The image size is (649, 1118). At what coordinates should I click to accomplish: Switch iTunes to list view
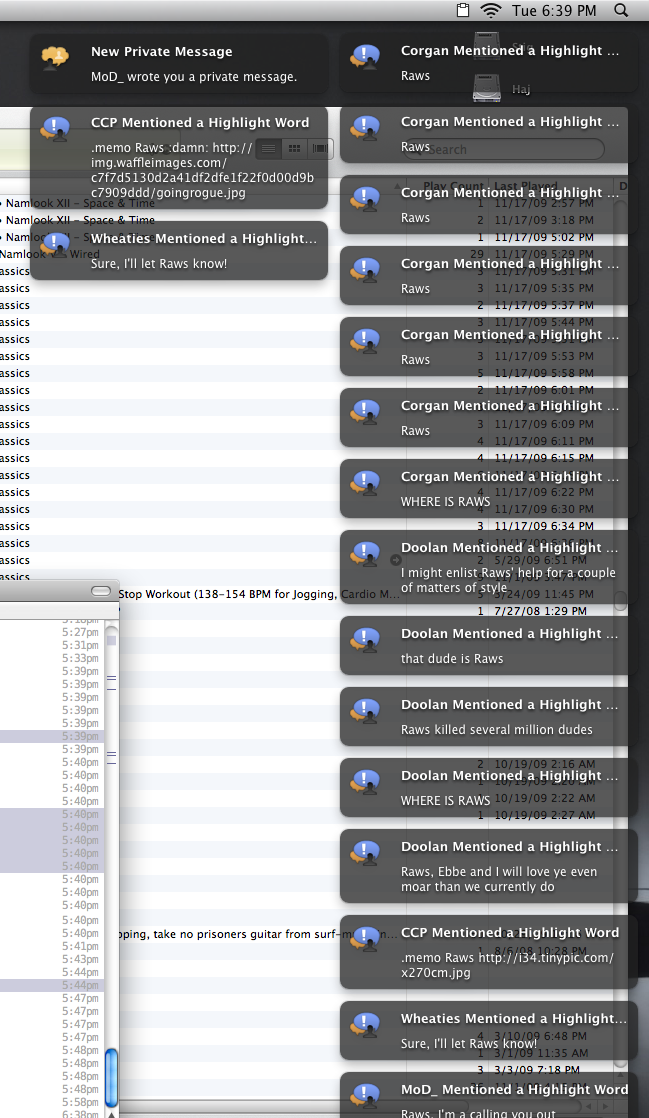tap(268, 148)
